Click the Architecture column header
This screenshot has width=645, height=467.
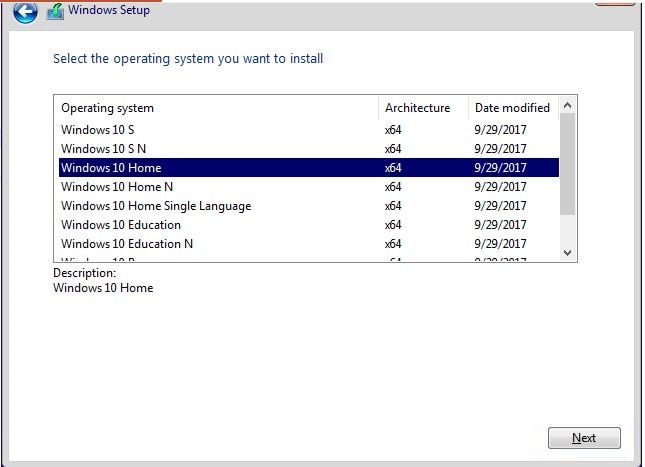(423, 108)
